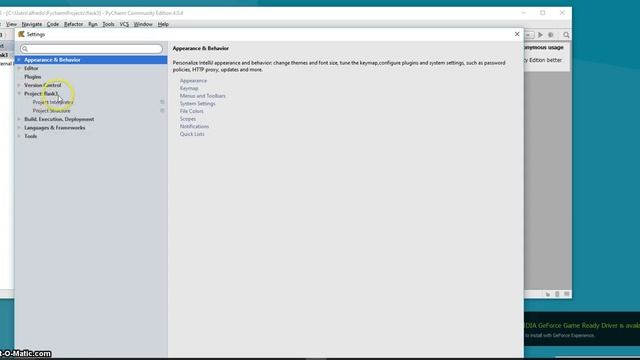Click the Debug bug icon in PyCharm toolbar
This screenshot has width=640, height=360.
pos(551,35)
